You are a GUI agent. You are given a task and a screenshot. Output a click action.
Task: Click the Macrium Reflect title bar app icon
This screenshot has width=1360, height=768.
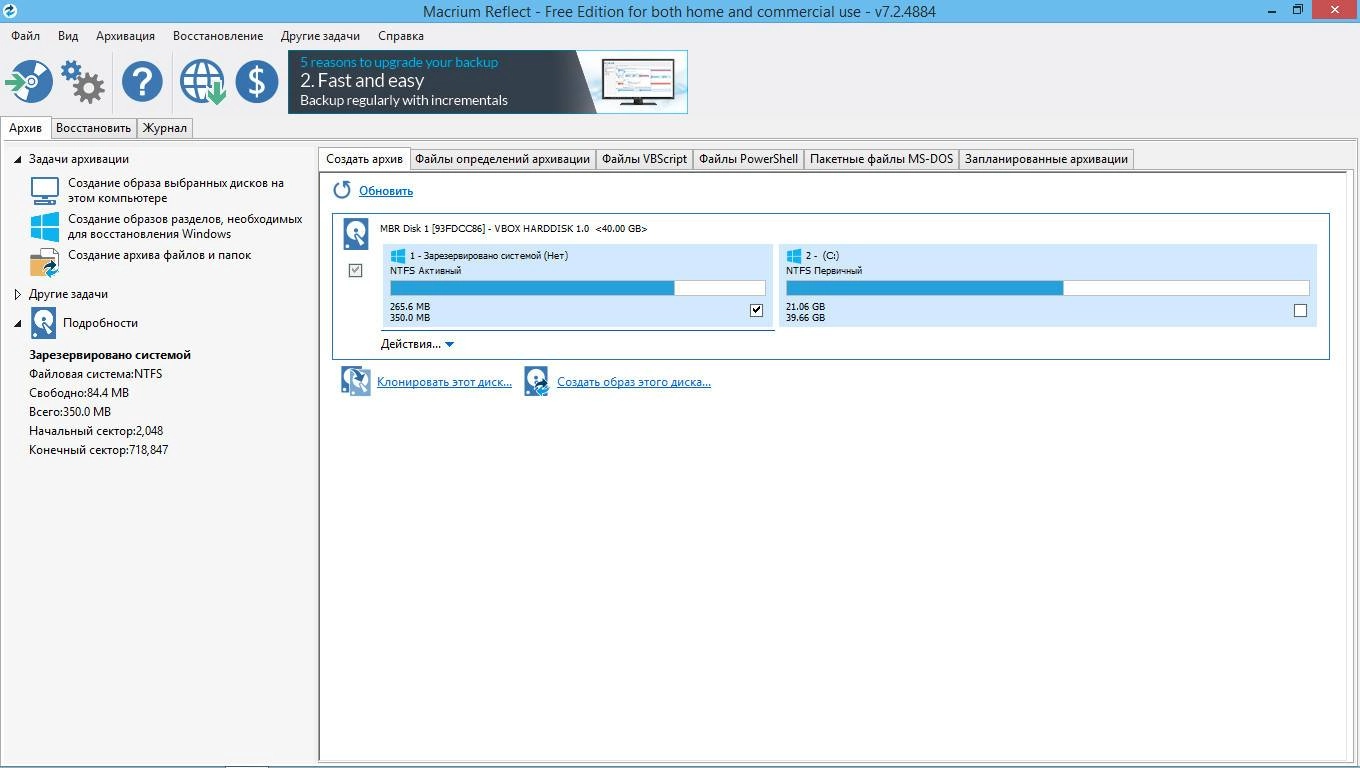click(x=10, y=11)
